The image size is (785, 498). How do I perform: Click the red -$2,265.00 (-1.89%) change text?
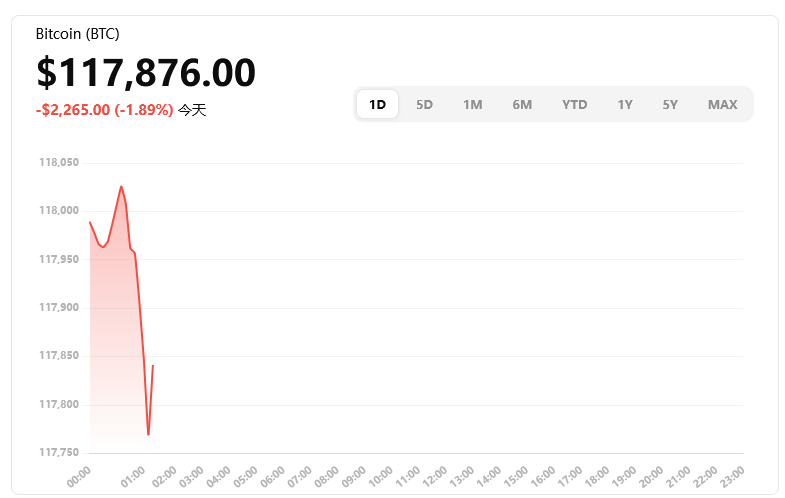tap(104, 110)
